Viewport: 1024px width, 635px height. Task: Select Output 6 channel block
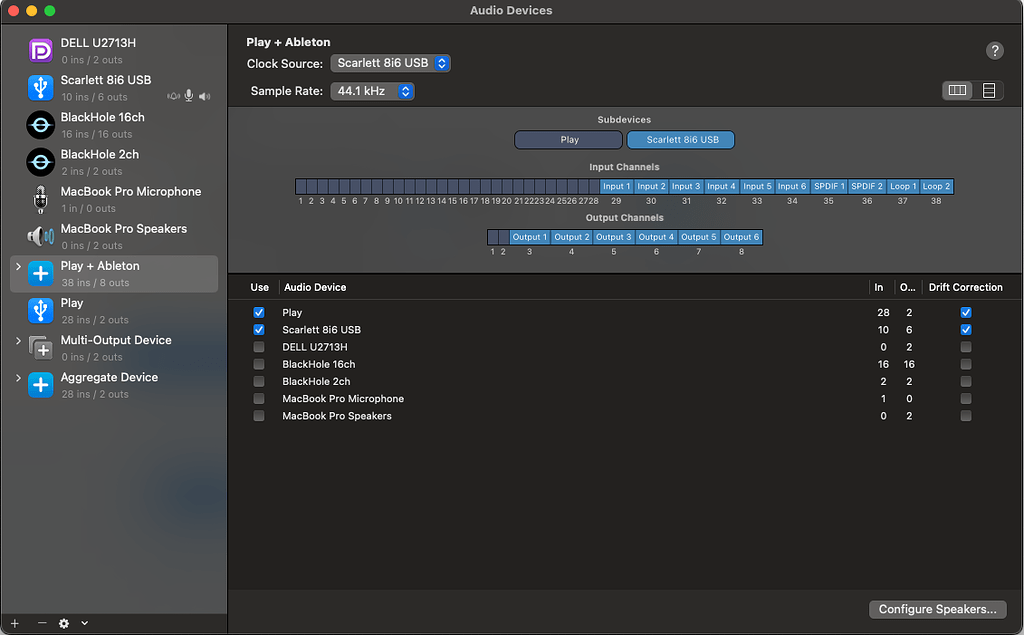(x=741, y=237)
